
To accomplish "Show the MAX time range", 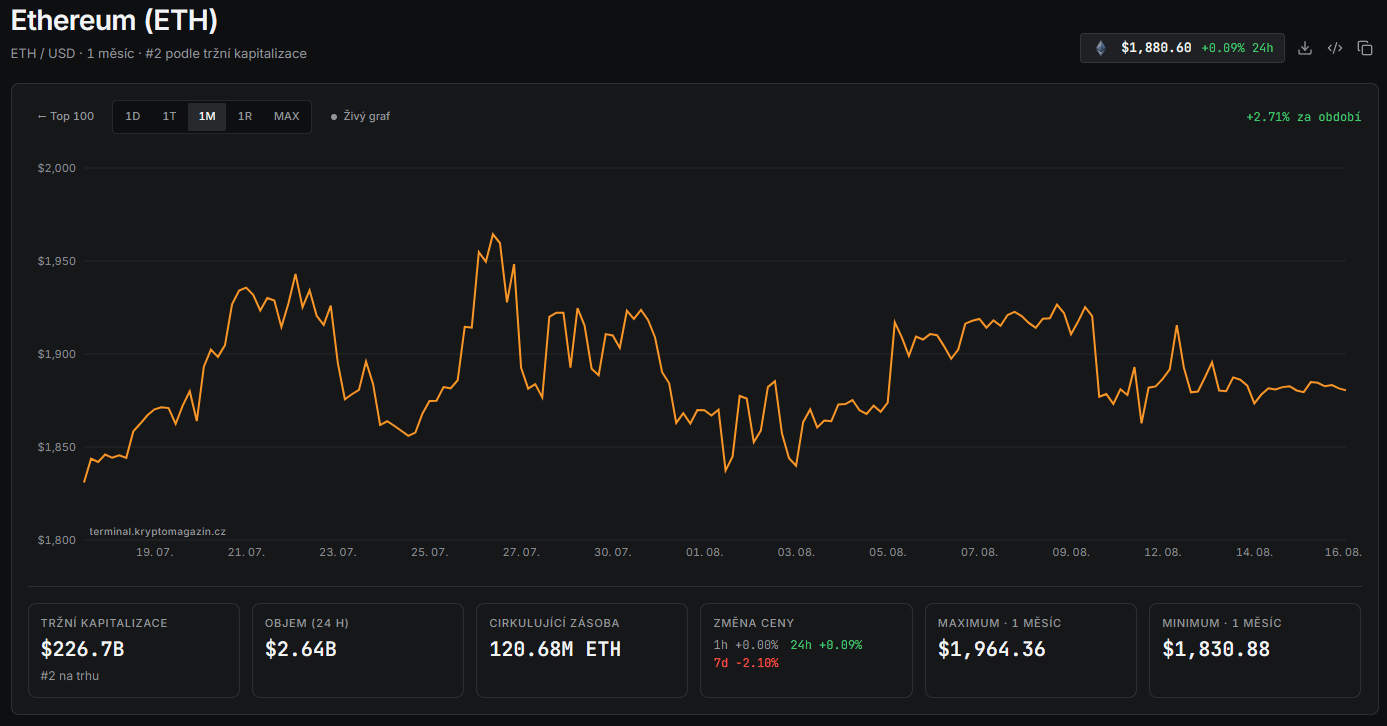I will tap(287, 116).
